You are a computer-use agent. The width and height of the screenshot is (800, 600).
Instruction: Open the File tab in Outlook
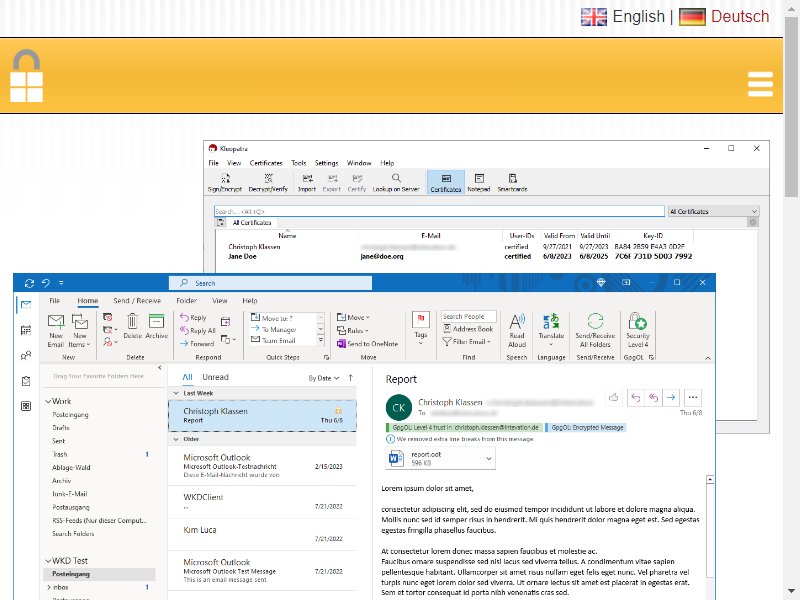pyautogui.click(x=55, y=301)
